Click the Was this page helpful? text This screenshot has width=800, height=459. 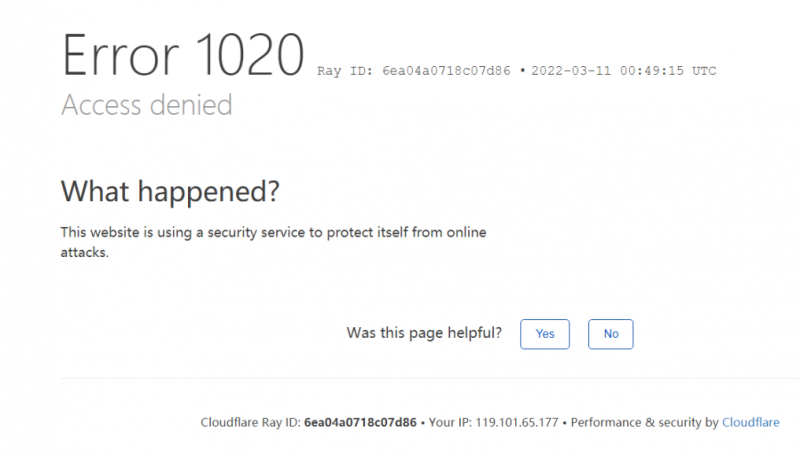pyautogui.click(x=424, y=333)
